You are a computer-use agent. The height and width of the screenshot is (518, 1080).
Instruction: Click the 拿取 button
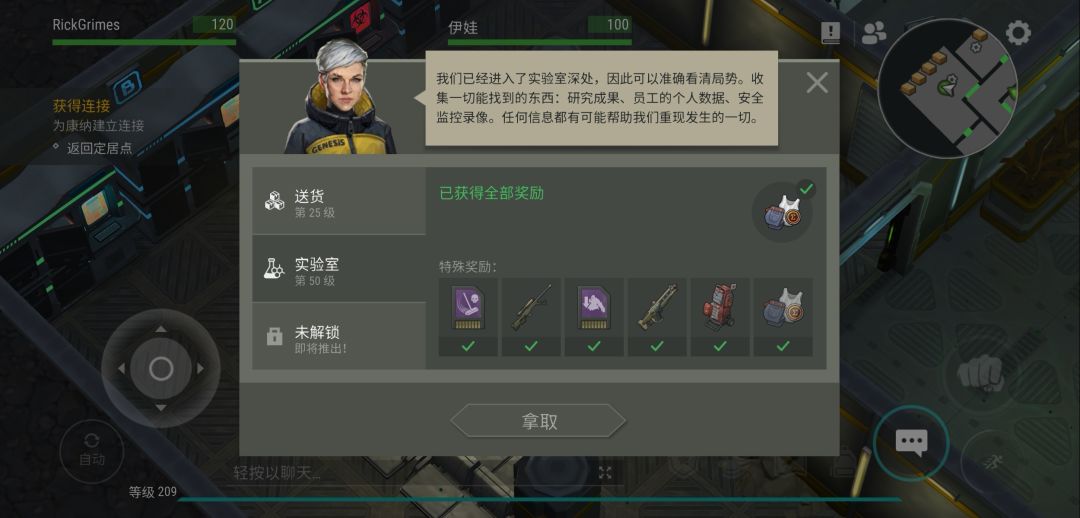pyautogui.click(x=539, y=421)
